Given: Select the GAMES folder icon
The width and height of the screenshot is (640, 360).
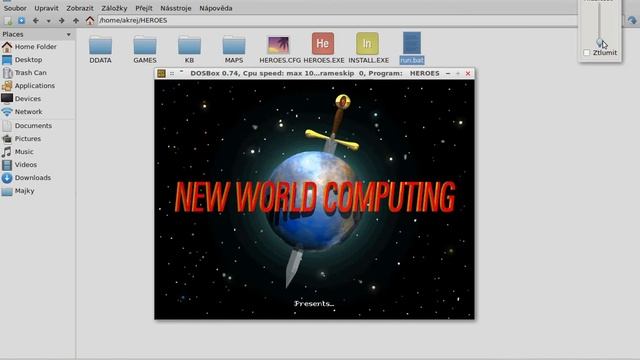Looking at the screenshot, I should 145,45.
